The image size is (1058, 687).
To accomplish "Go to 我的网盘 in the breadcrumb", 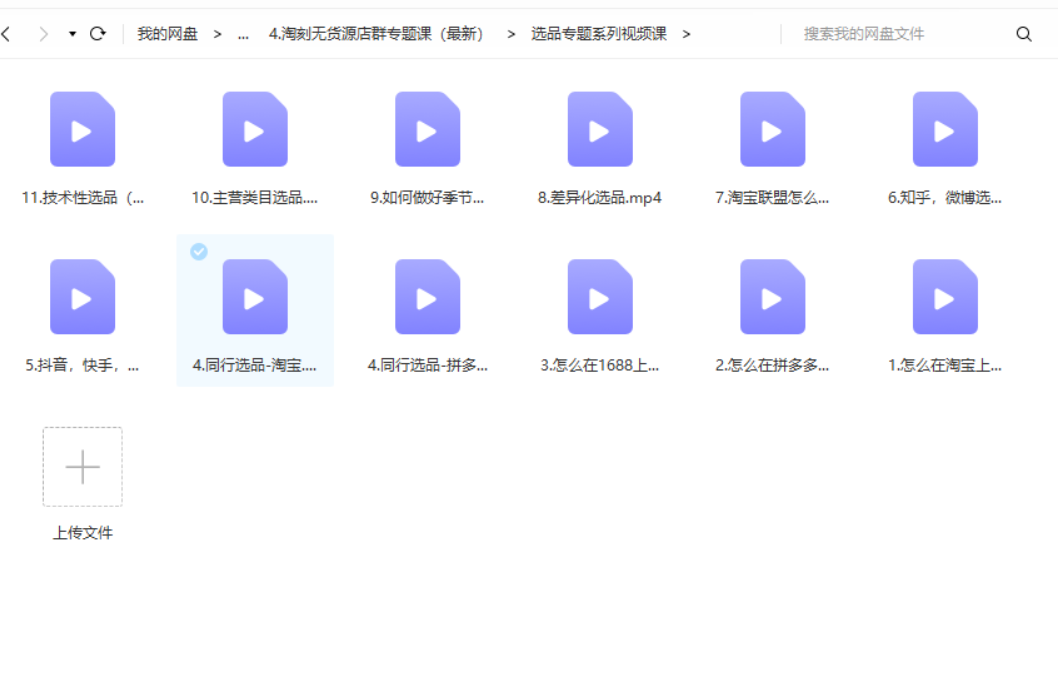I will click(167, 34).
